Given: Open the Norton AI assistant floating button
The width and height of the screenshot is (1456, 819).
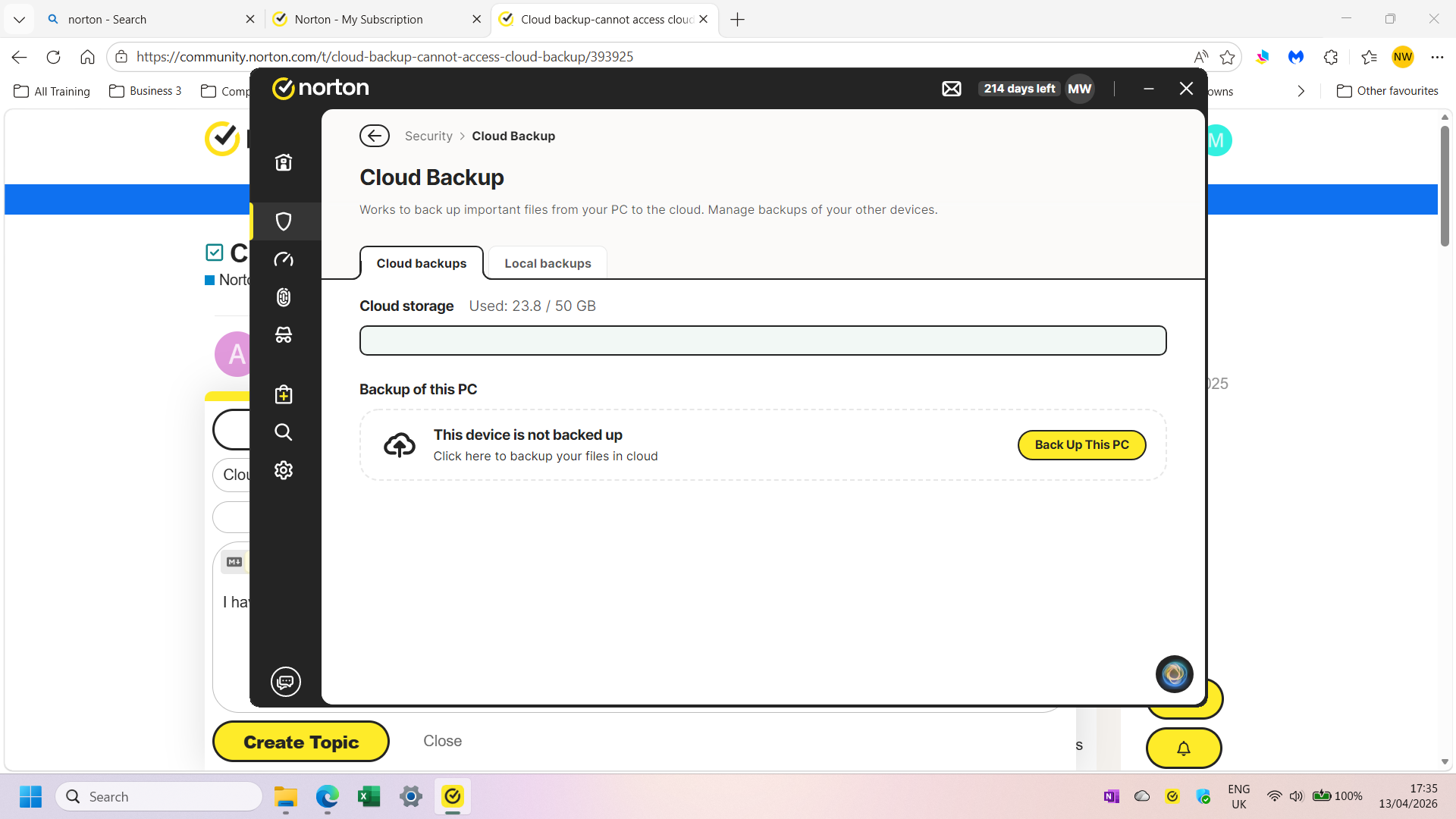Looking at the screenshot, I should point(1175,674).
